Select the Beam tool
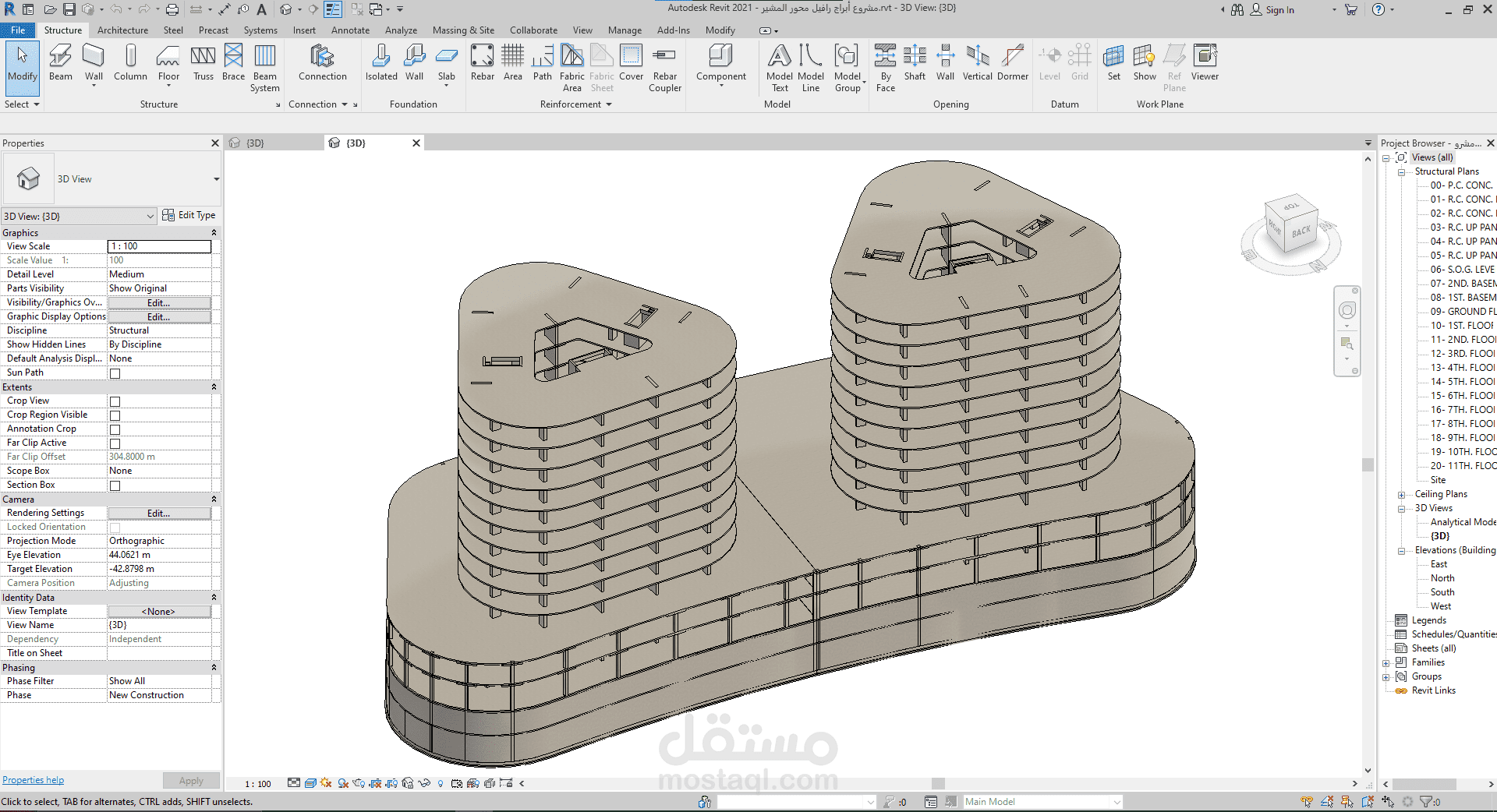 pyautogui.click(x=60, y=62)
